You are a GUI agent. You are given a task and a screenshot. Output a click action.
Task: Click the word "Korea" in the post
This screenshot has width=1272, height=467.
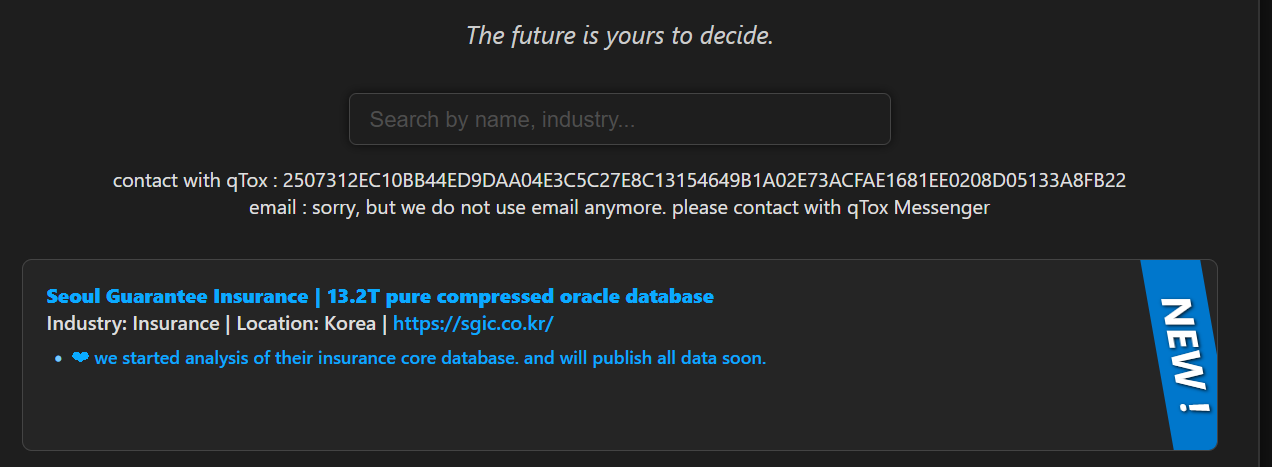(351, 324)
